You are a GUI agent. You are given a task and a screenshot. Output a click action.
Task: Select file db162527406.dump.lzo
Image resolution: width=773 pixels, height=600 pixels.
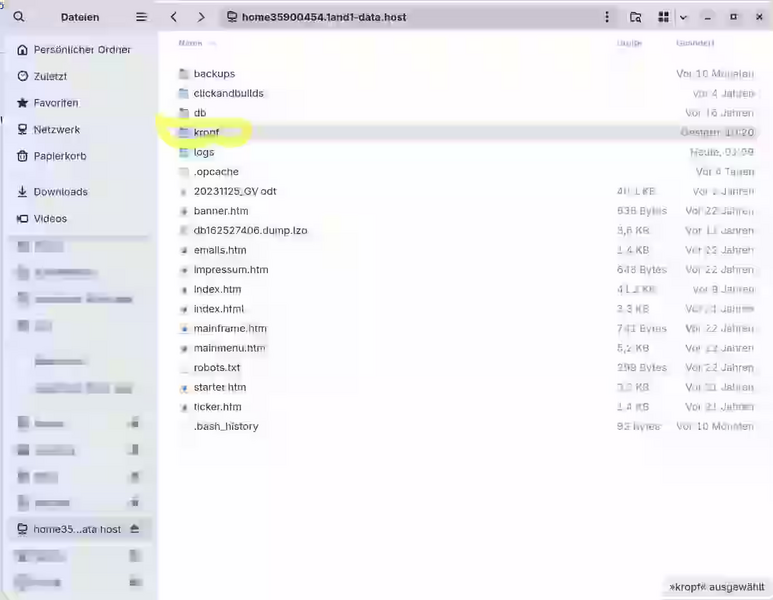465,231
